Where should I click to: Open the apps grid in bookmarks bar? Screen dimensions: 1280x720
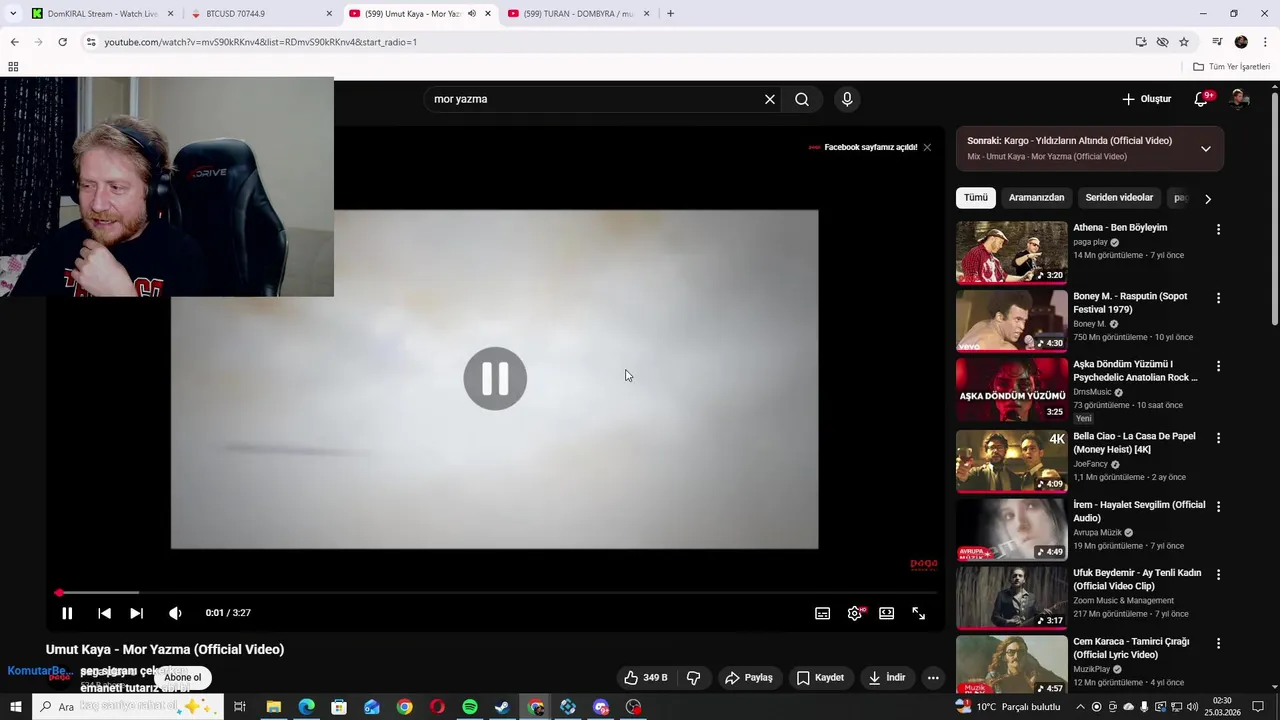pos(13,67)
